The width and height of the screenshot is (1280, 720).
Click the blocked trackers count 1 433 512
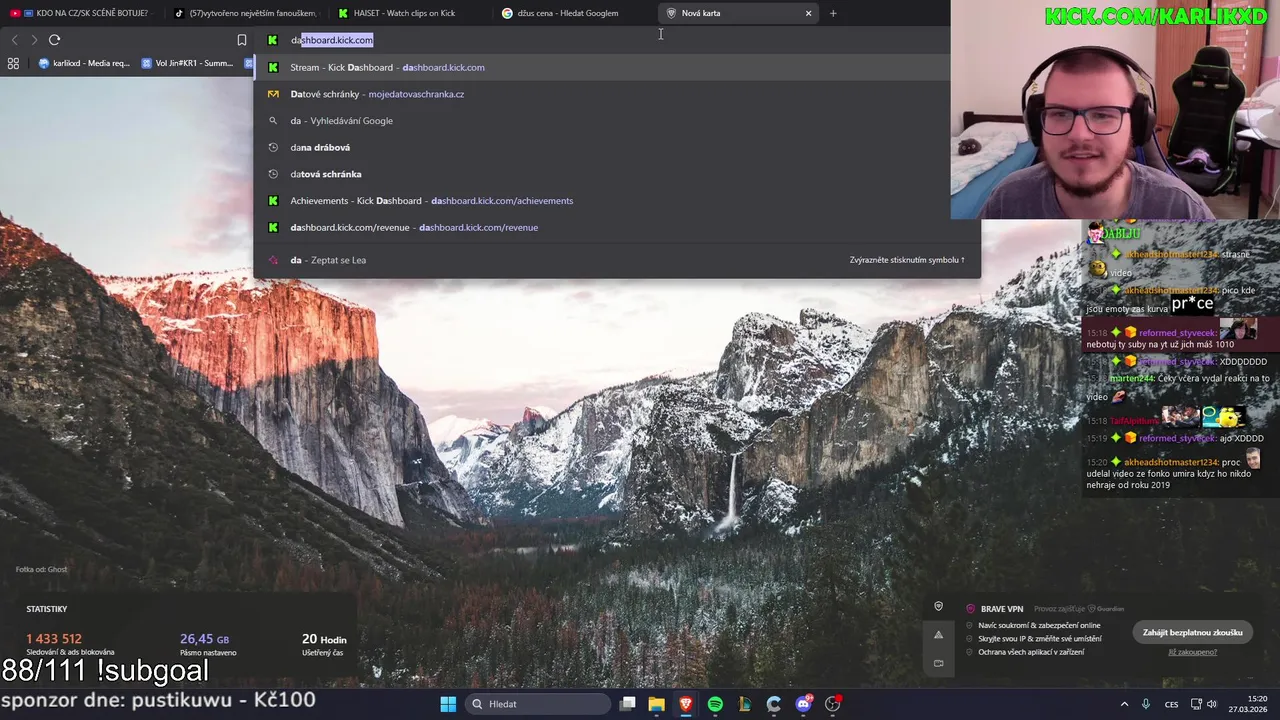[x=54, y=639]
